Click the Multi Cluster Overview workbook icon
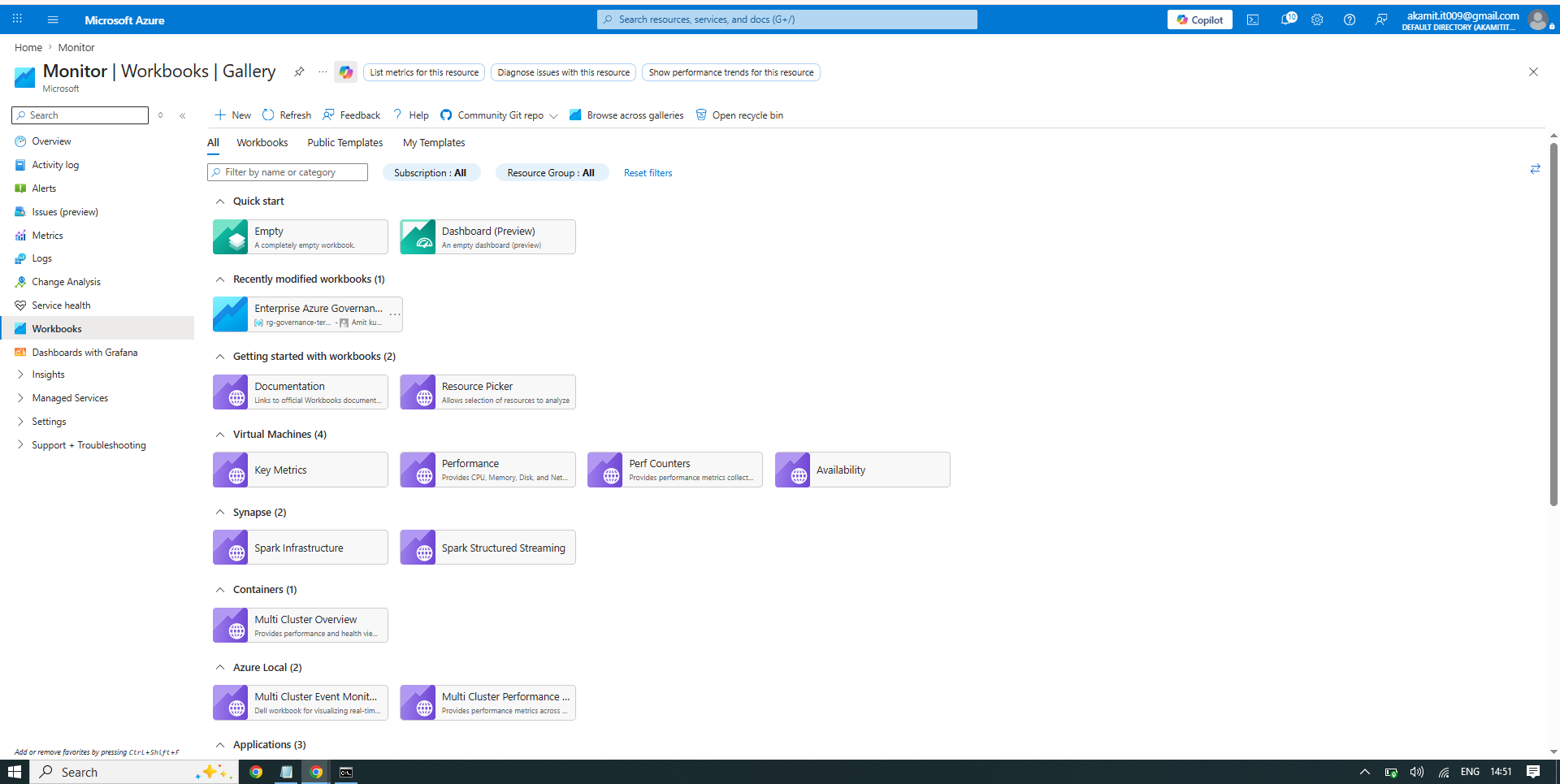 (231, 626)
